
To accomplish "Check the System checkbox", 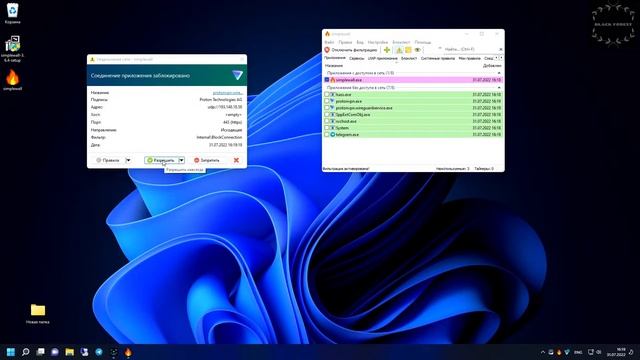I will point(327,128).
